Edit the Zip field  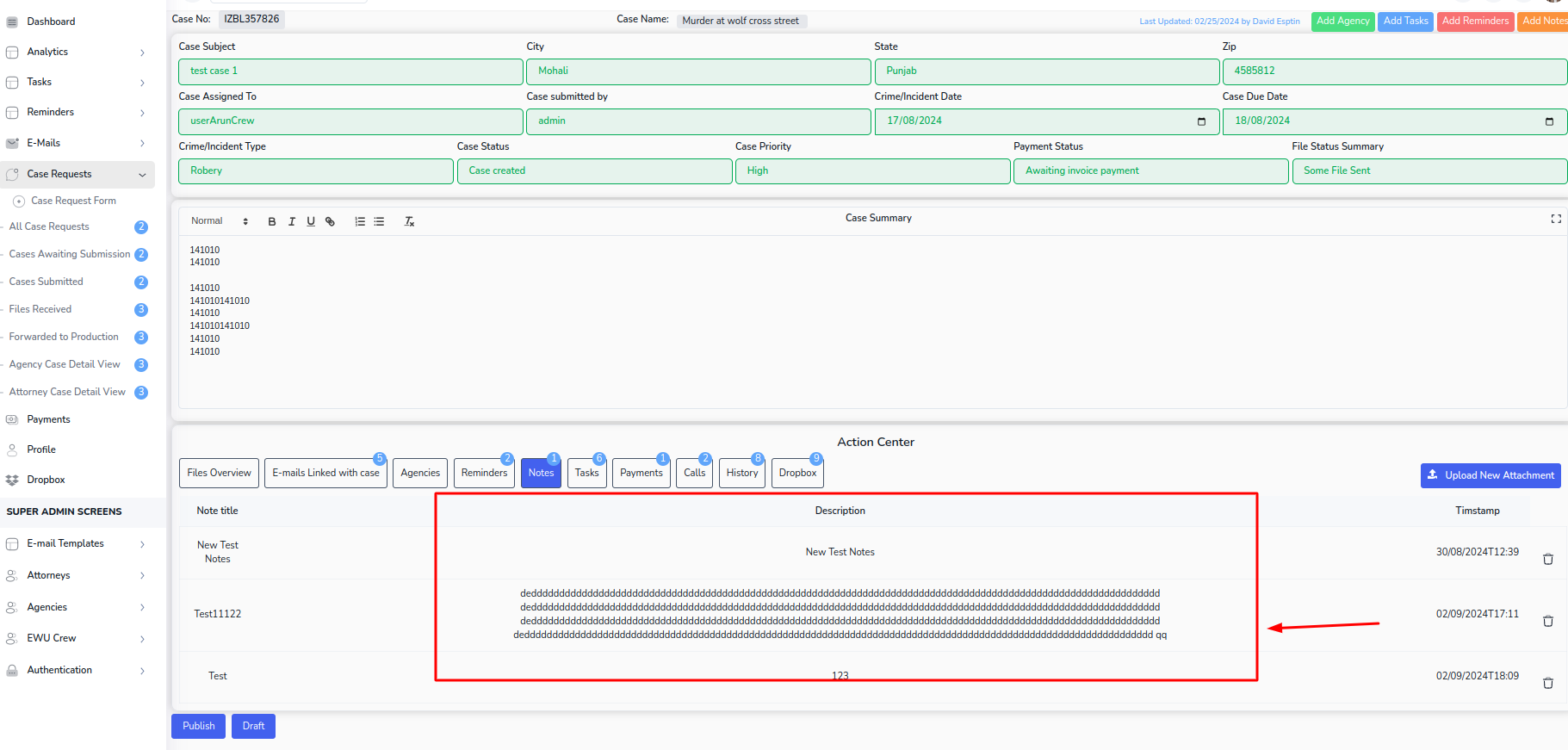[1394, 71]
